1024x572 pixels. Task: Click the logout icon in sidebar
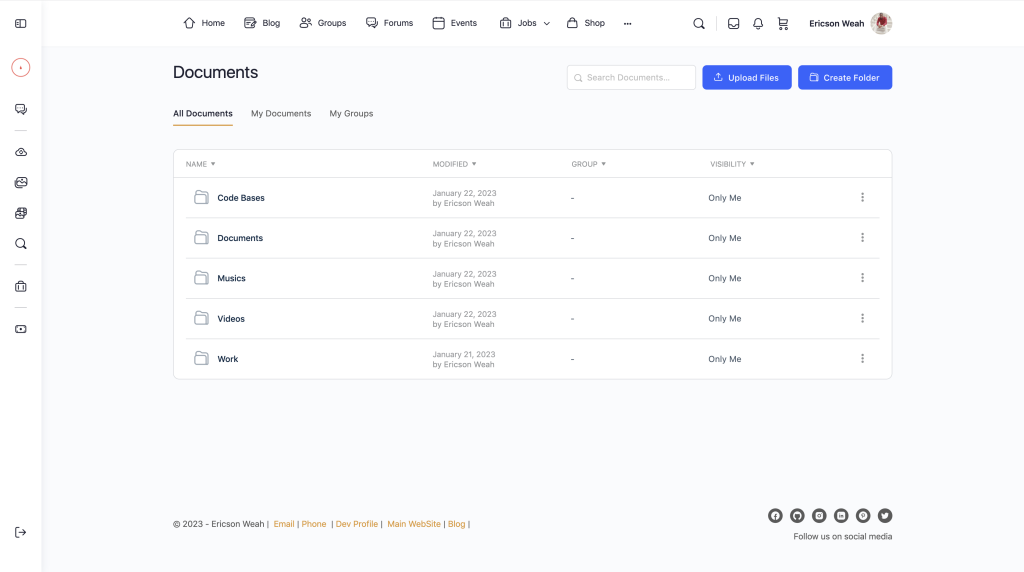pyautogui.click(x=20, y=532)
